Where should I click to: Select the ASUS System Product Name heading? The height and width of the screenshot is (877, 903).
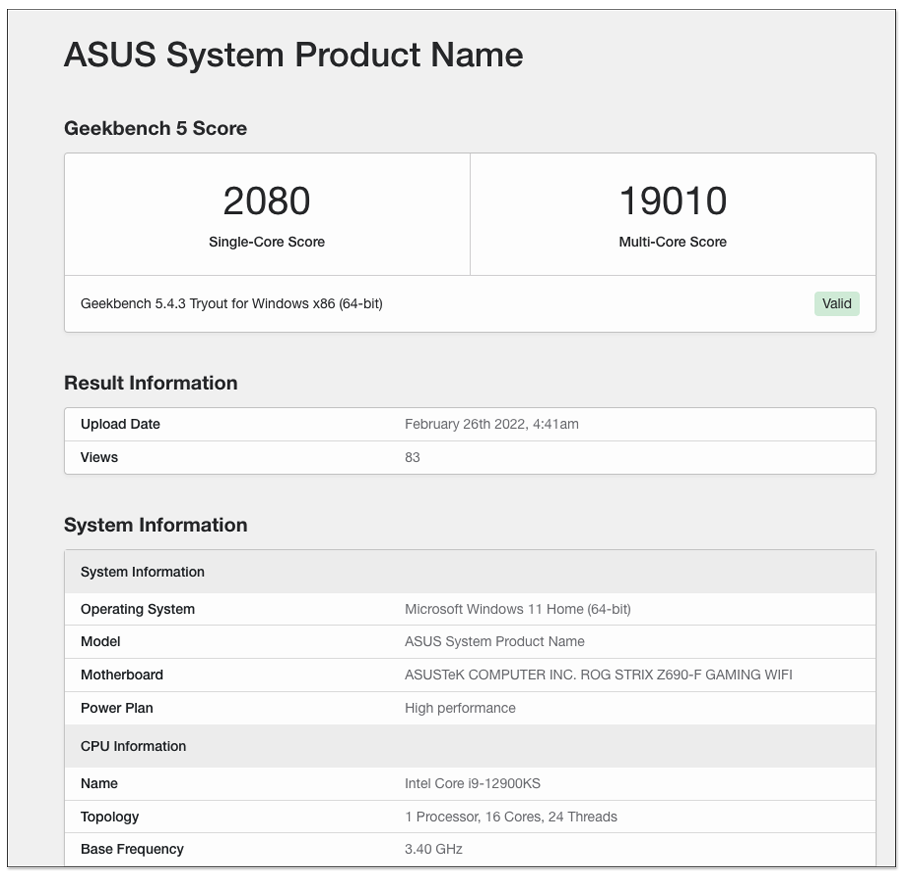[x=293, y=55]
